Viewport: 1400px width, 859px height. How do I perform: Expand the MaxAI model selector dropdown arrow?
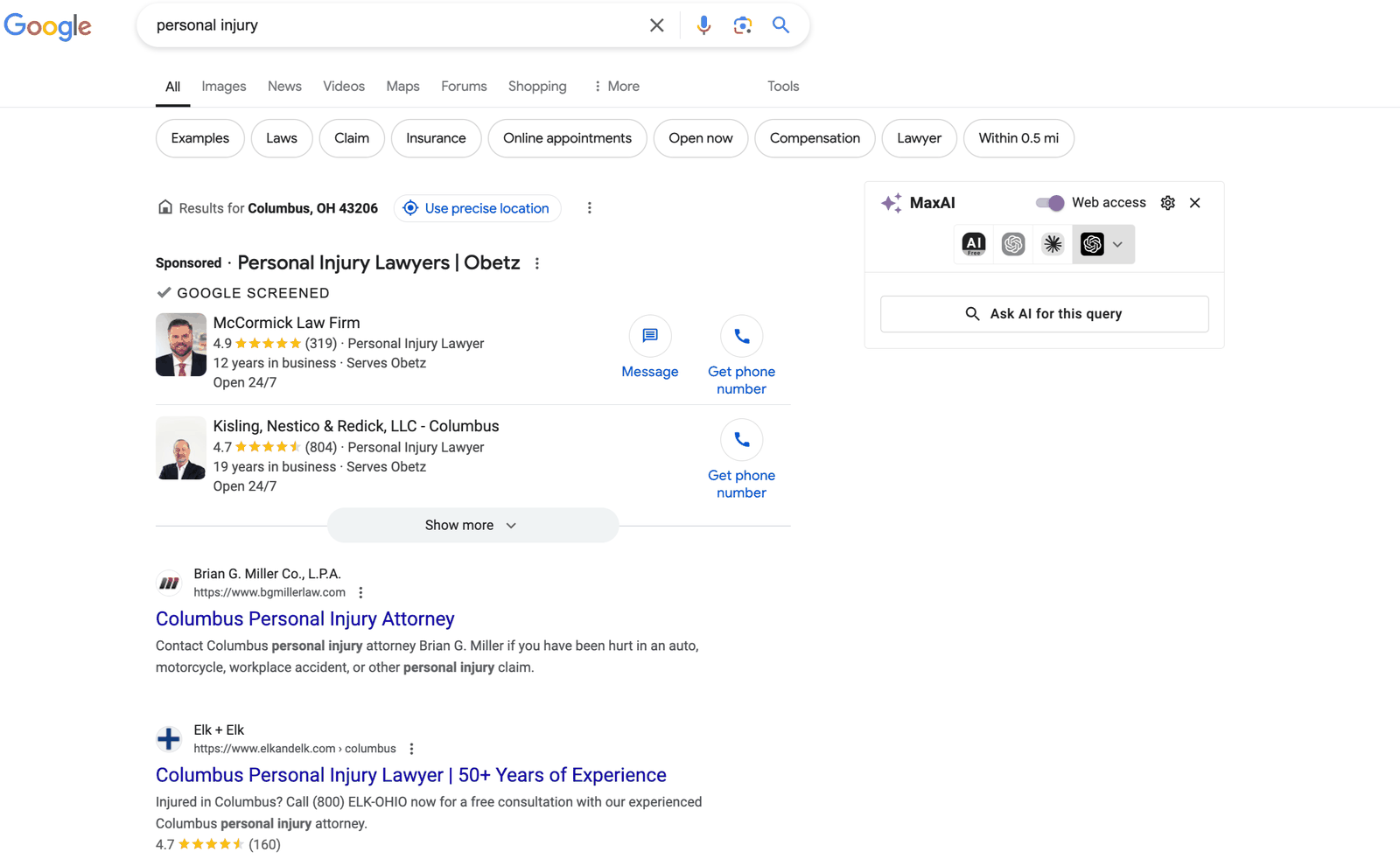coord(1117,245)
